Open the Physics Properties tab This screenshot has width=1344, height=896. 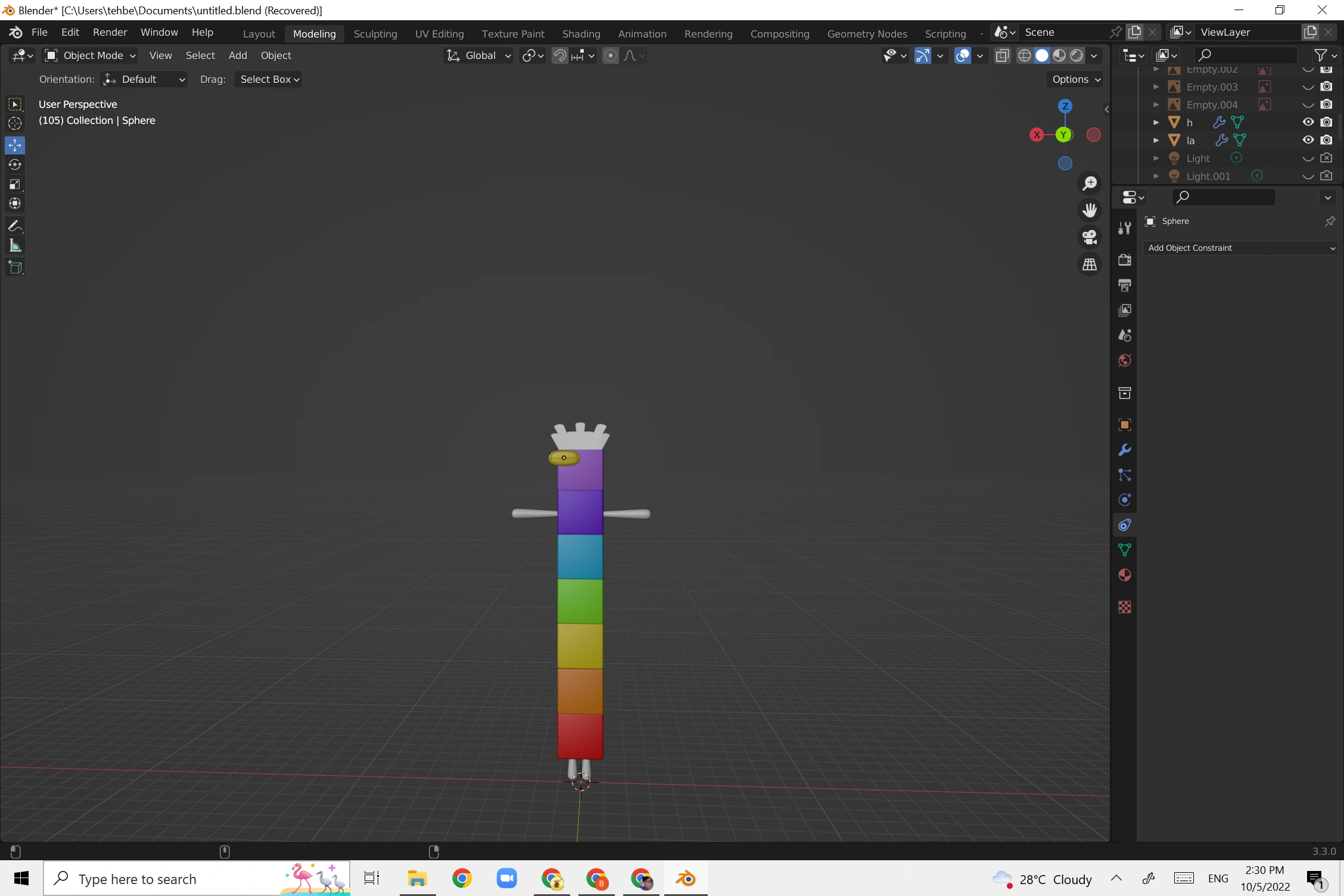[x=1124, y=500]
